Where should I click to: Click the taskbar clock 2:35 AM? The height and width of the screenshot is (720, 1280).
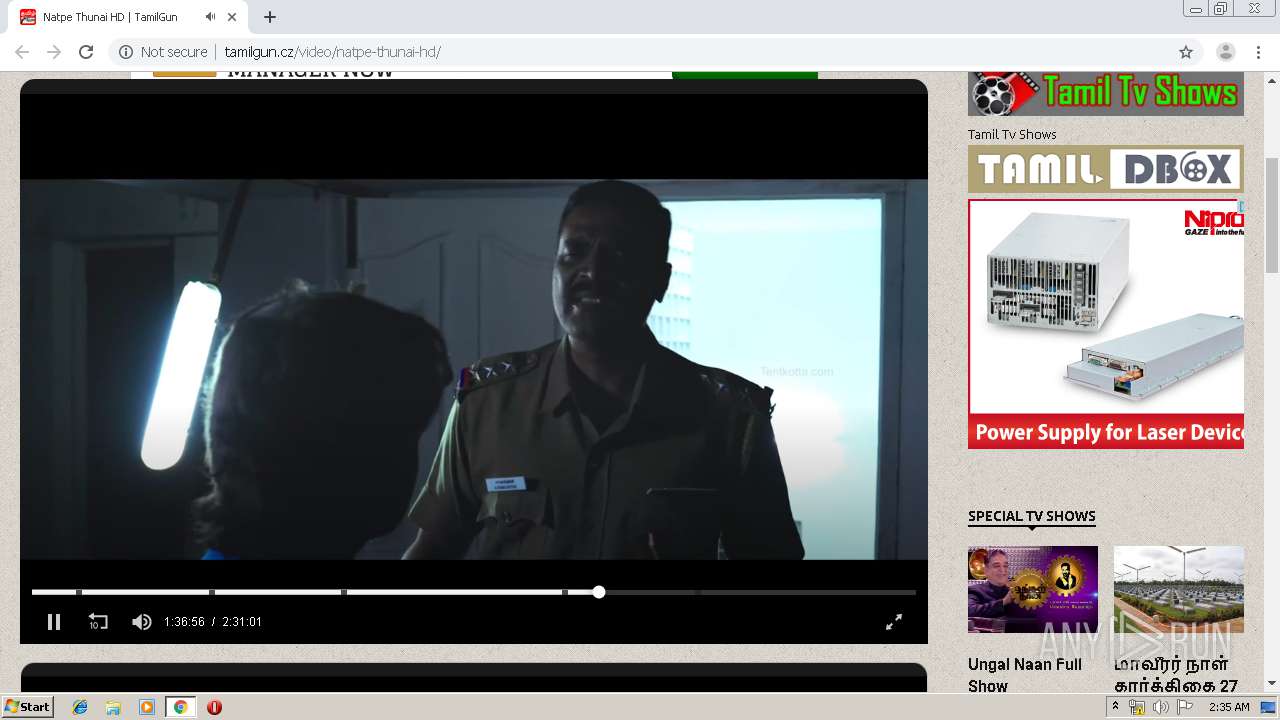tap(1229, 707)
